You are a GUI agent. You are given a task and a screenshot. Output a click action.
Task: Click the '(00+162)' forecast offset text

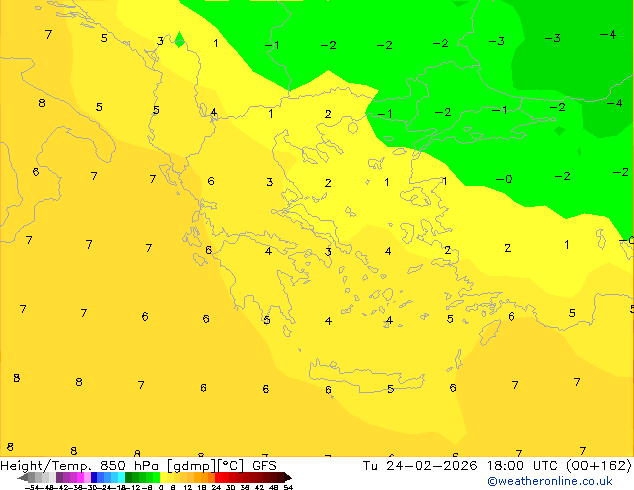click(x=599, y=466)
